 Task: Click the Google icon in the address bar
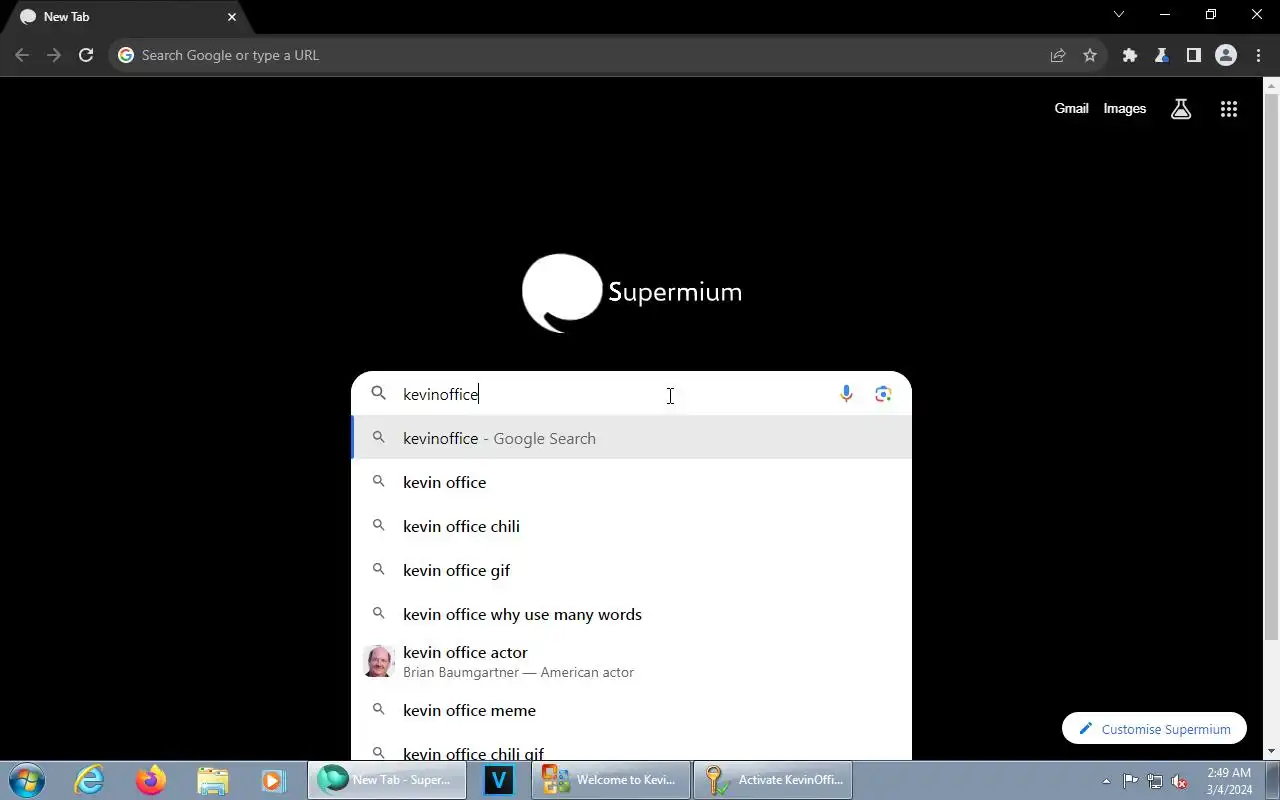126,55
